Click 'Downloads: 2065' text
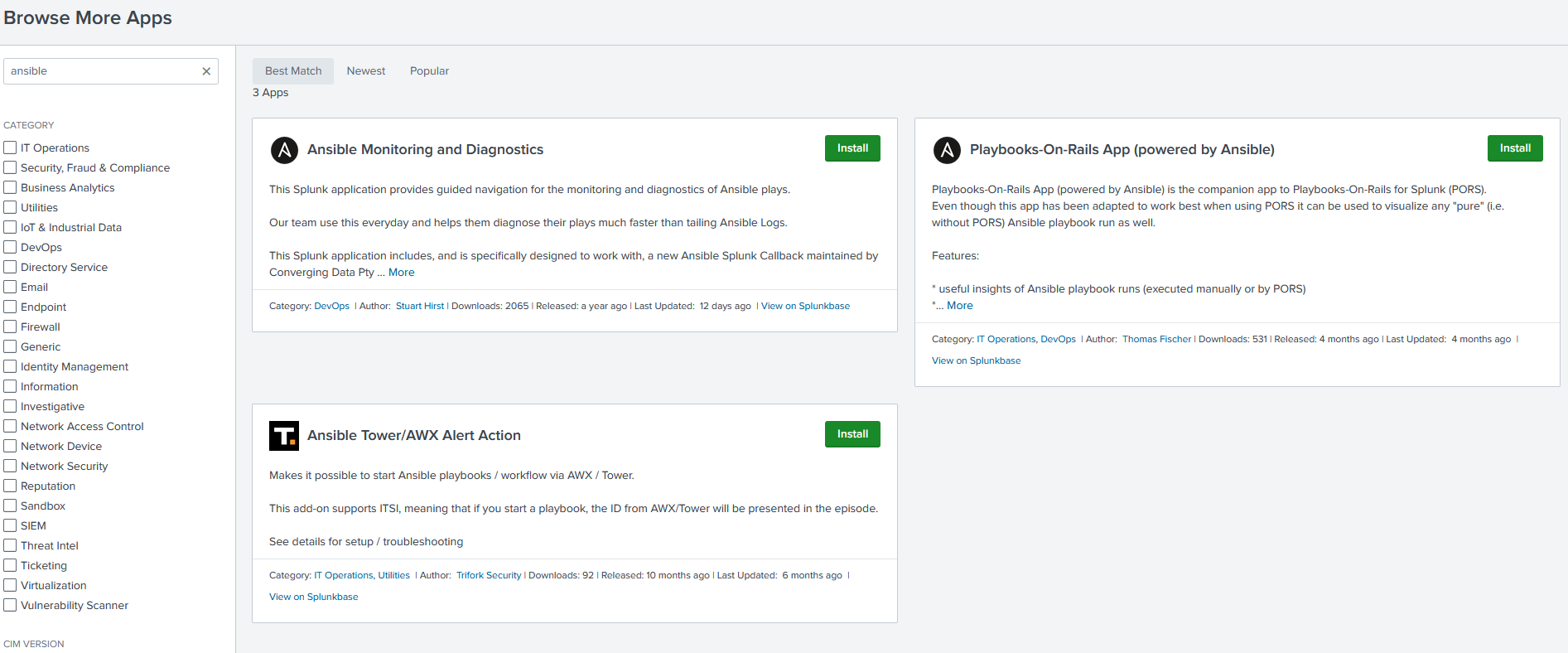 490,307
